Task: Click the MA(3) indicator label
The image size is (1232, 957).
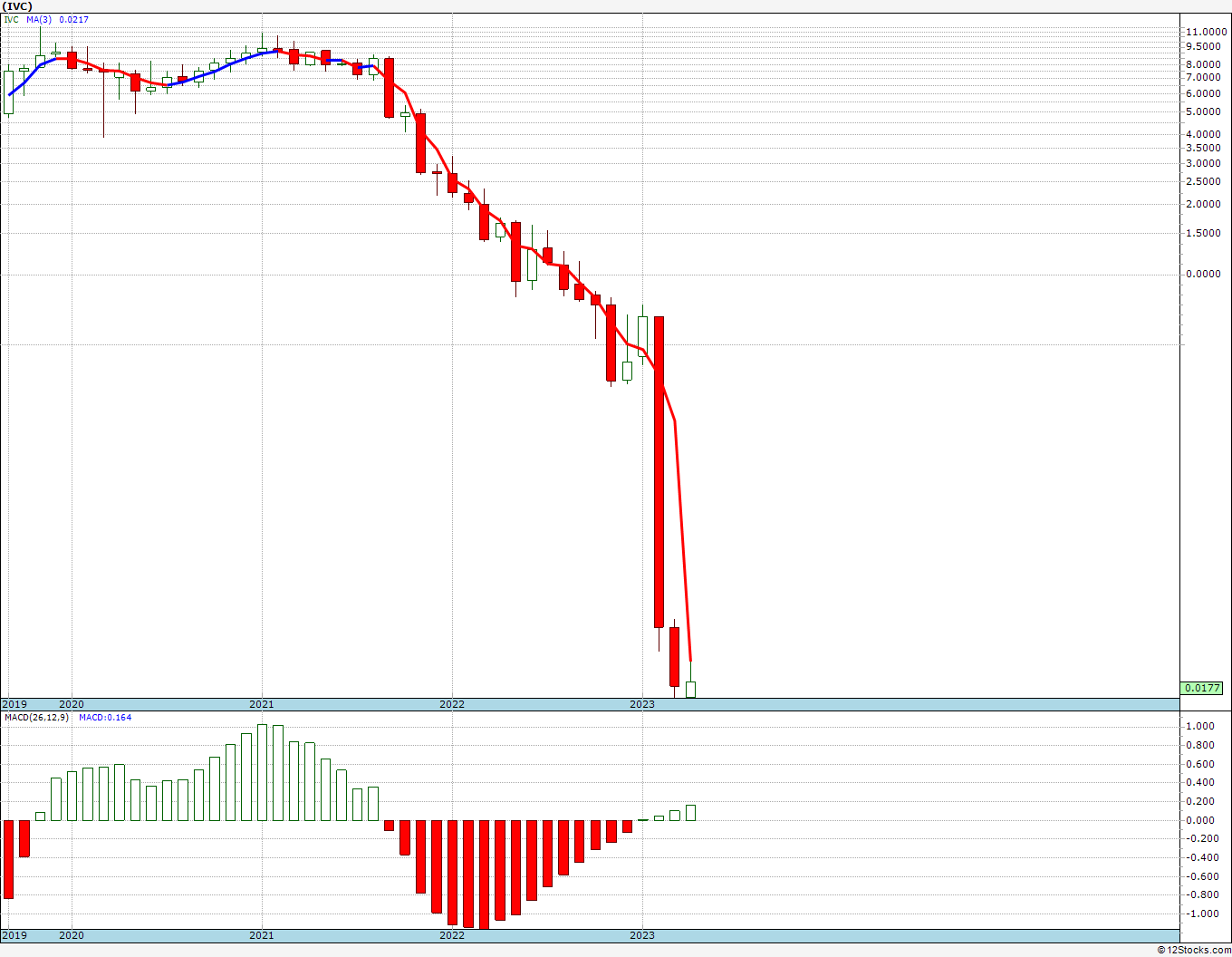Action: coord(39,19)
